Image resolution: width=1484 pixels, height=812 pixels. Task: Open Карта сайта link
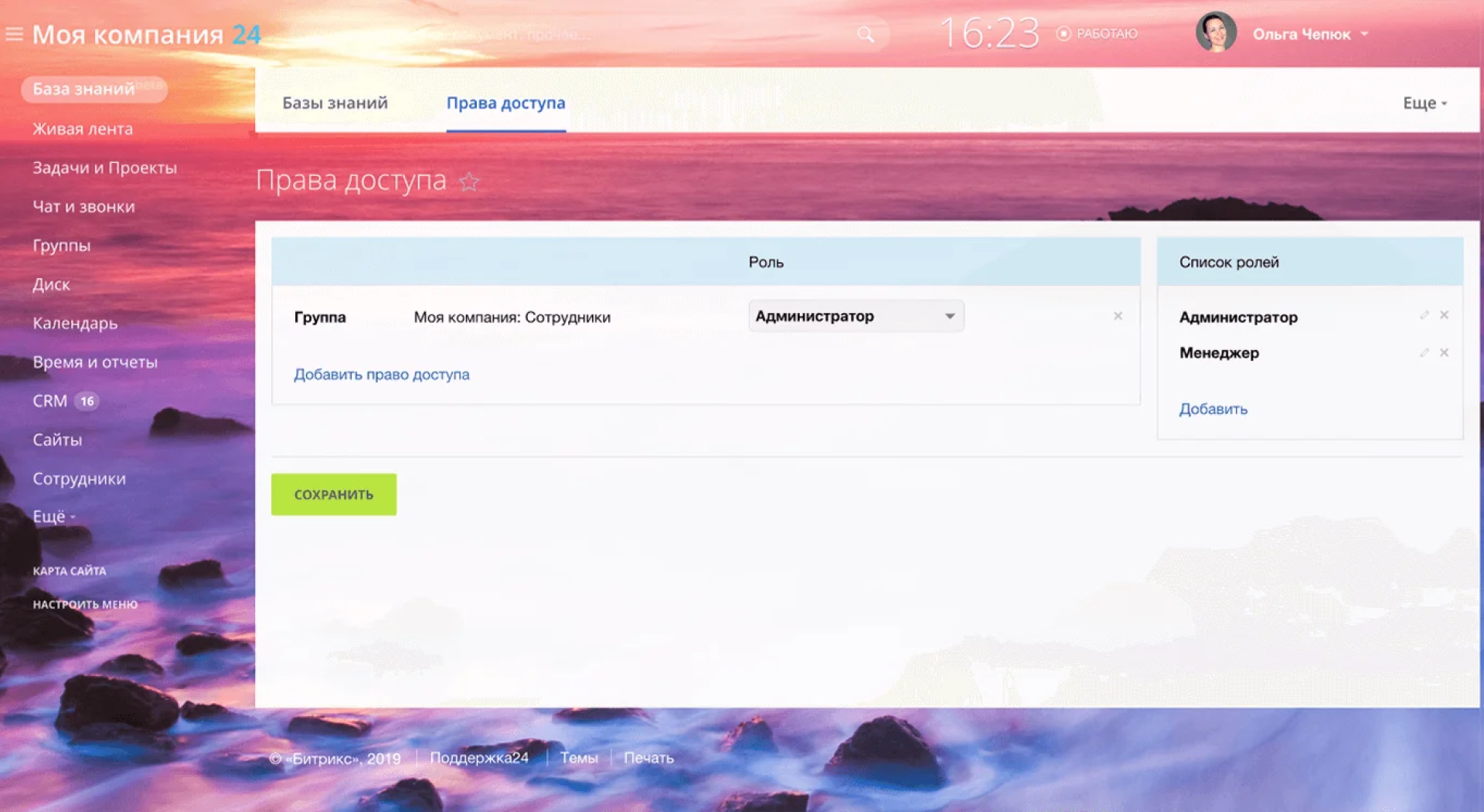70,571
